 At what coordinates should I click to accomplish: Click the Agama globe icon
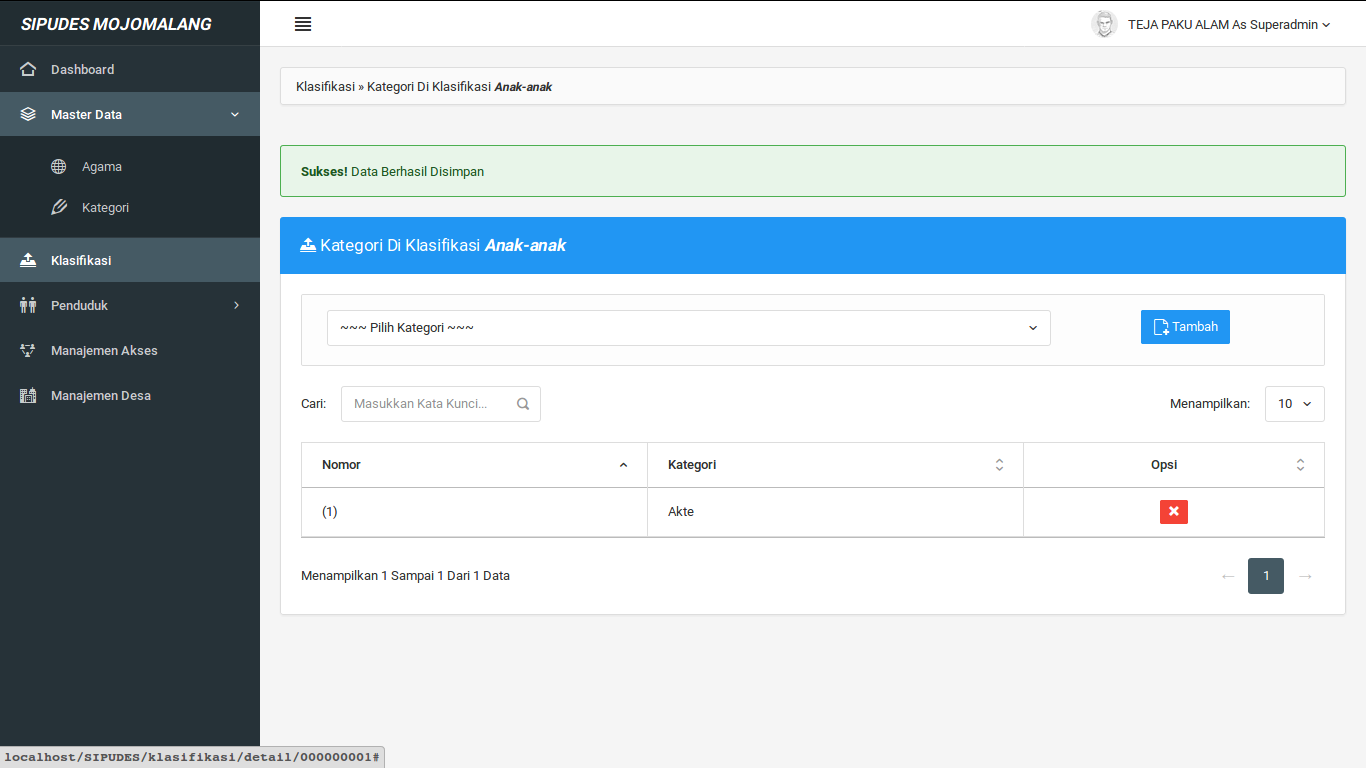59,167
